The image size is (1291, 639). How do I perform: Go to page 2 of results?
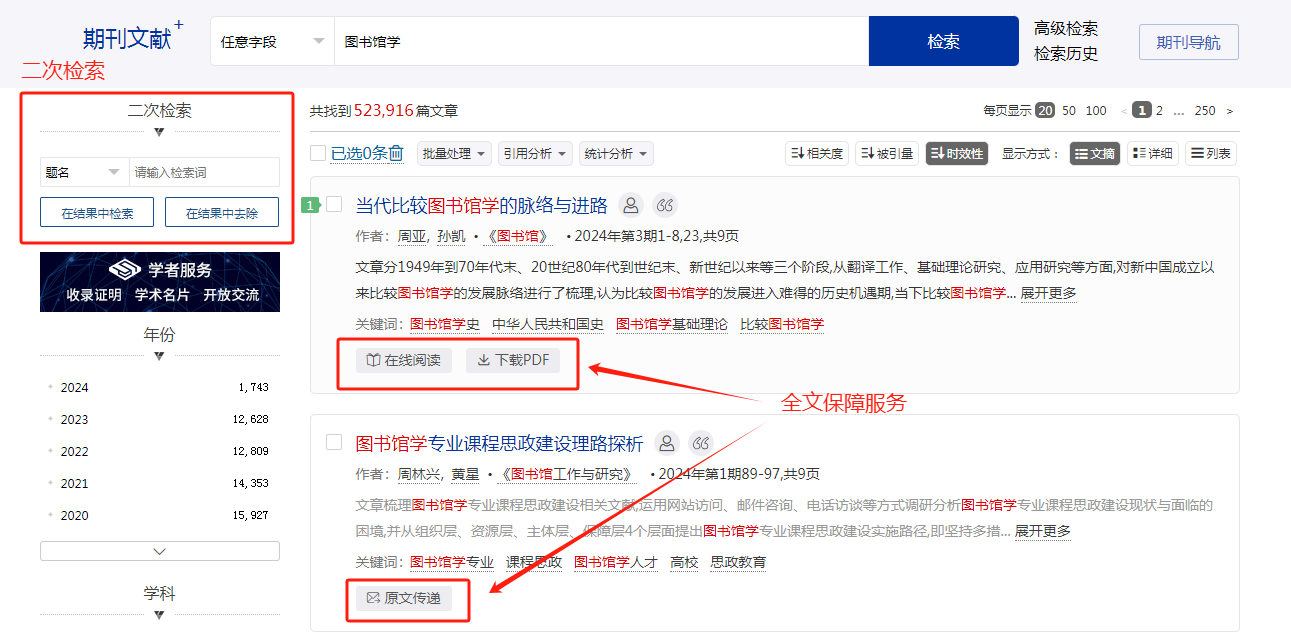(x=1159, y=111)
